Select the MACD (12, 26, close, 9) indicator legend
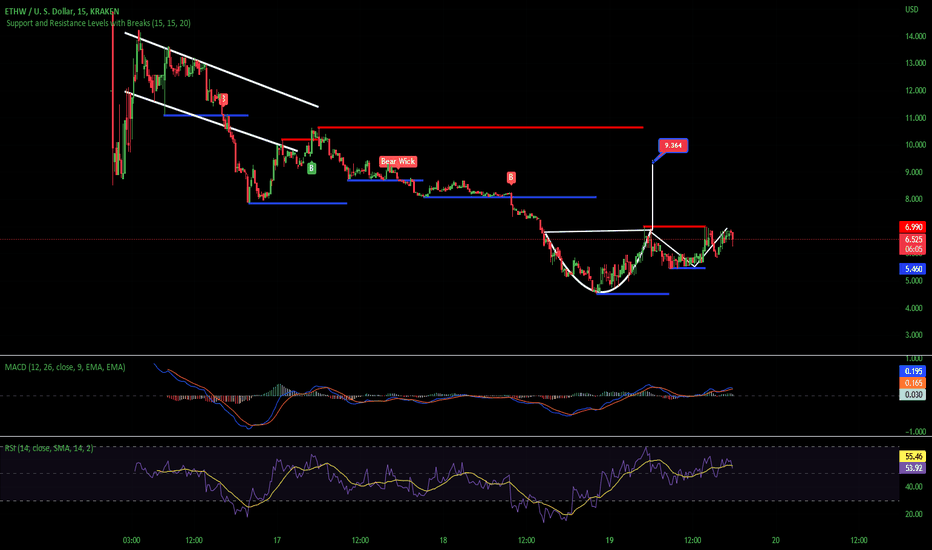This screenshot has height=550, width=932. coord(65,367)
